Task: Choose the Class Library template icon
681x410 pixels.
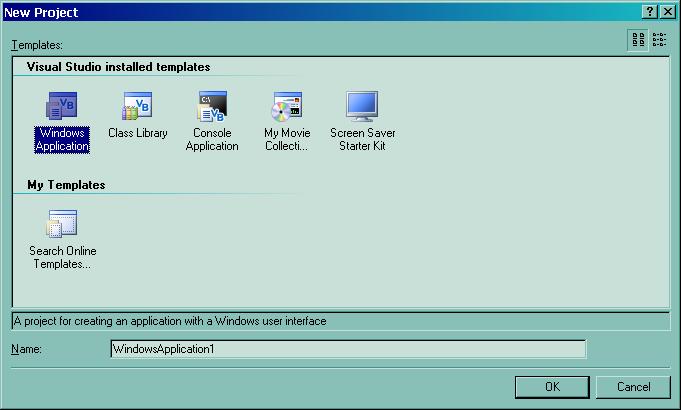Action: (137, 106)
